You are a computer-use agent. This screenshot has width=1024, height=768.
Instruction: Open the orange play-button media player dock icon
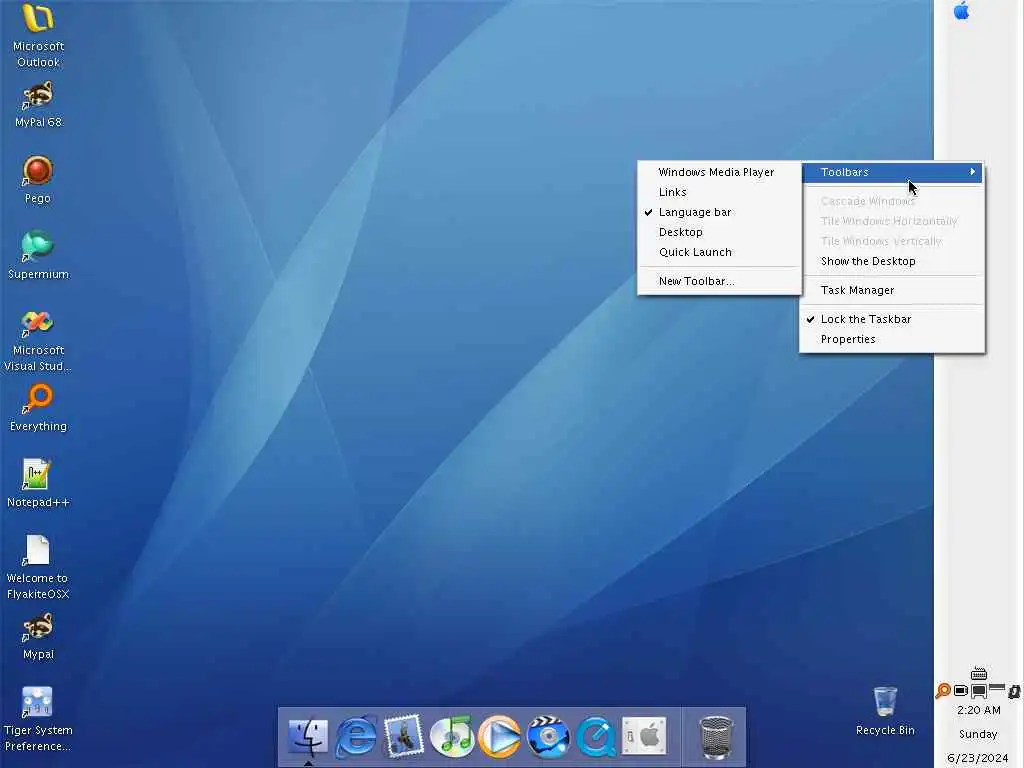(x=500, y=737)
